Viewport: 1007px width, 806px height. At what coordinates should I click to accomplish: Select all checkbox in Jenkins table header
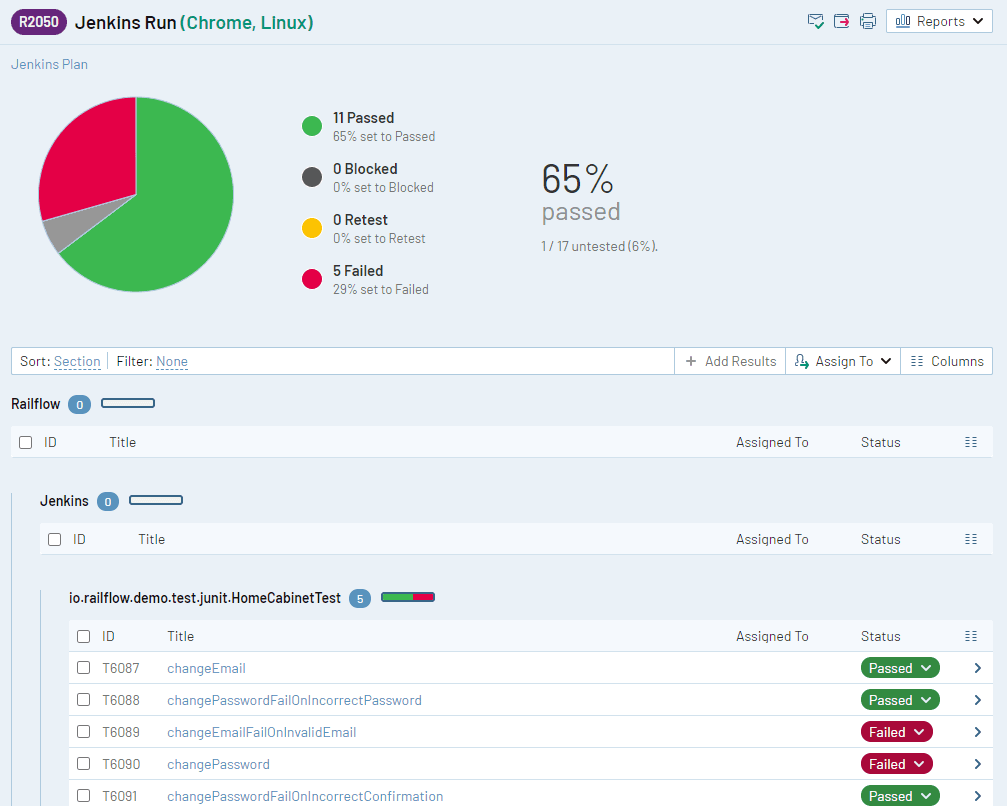pyautogui.click(x=55, y=539)
